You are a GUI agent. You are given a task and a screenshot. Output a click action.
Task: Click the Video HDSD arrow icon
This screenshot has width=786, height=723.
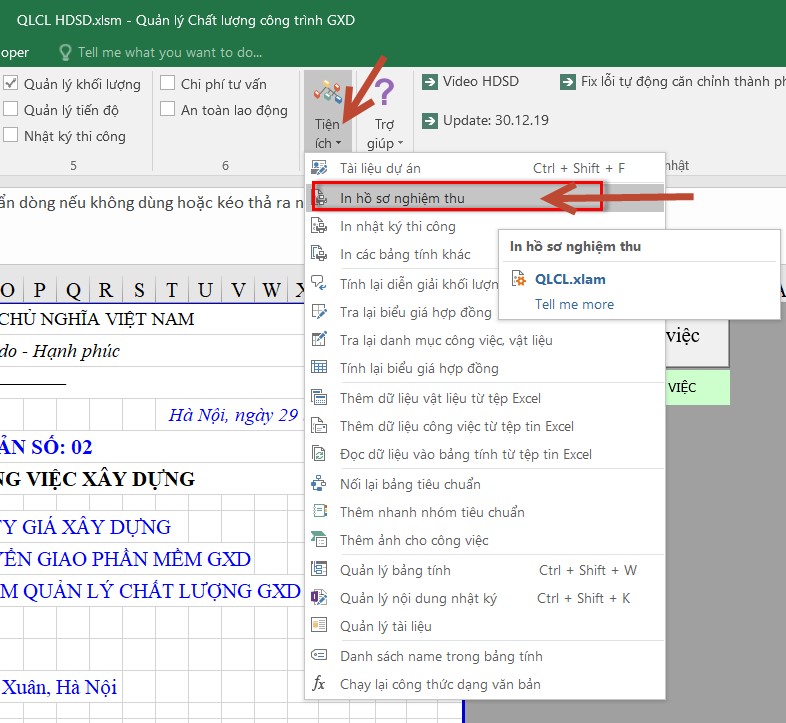click(430, 82)
